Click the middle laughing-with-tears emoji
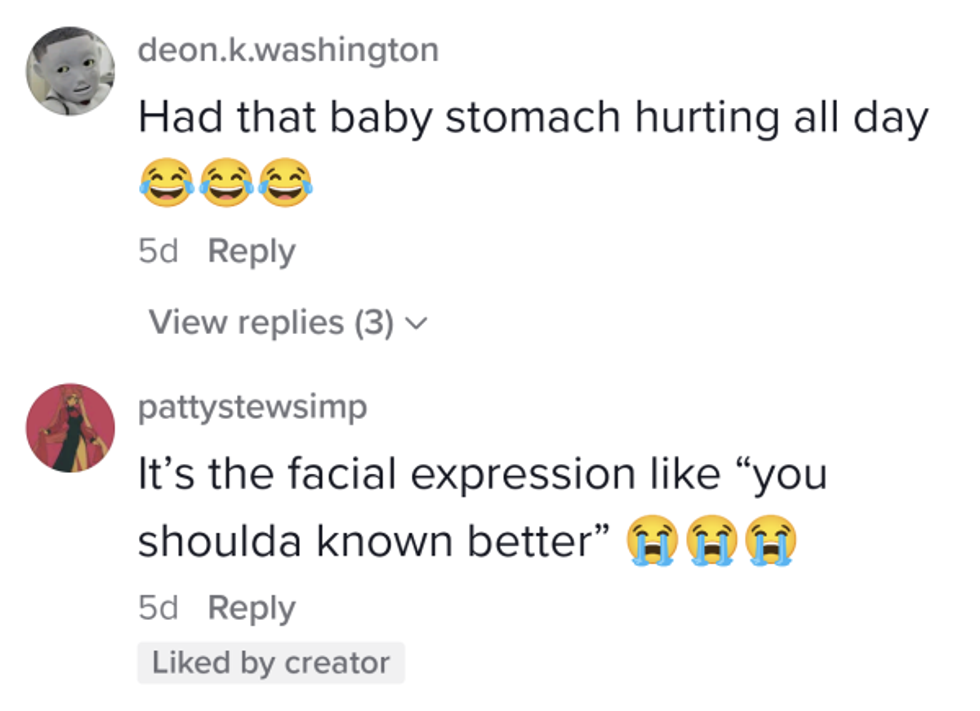The image size is (980, 711). point(226,185)
